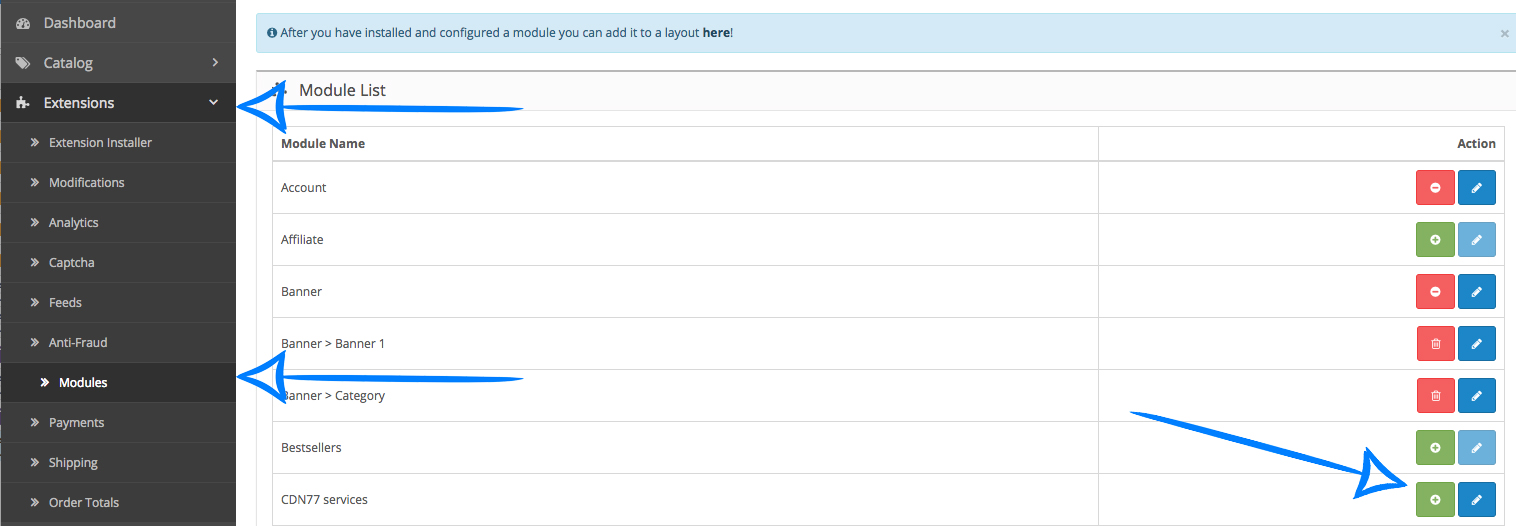Open the Extension Installer page
The height and width of the screenshot is (526, 1516).
100,143
